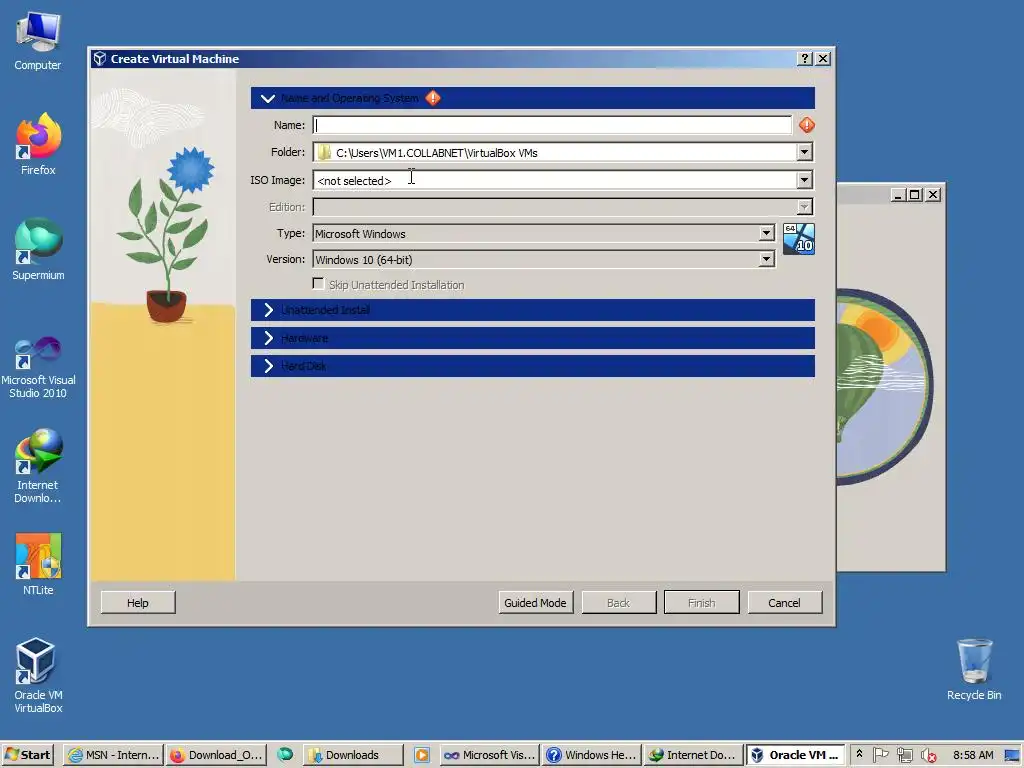1024x768 pixels.
Task: Expand the Hardware section
Action: (x=268, y=338)
